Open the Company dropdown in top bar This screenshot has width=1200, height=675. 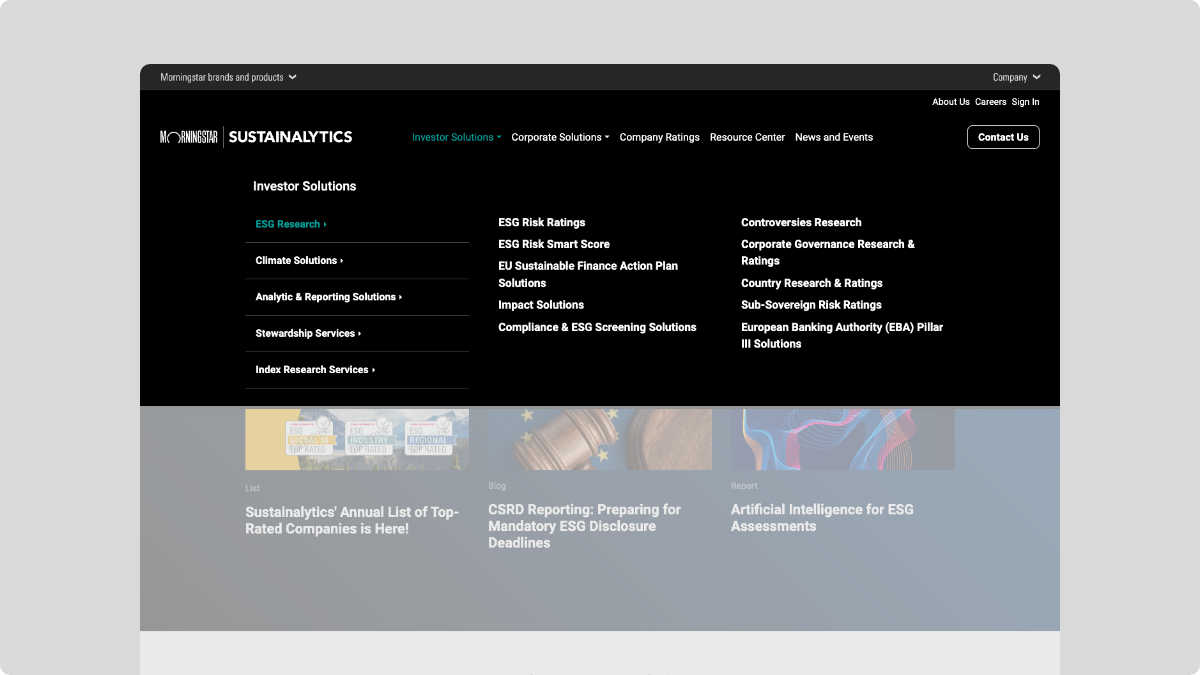click(x=1016, y=77)
